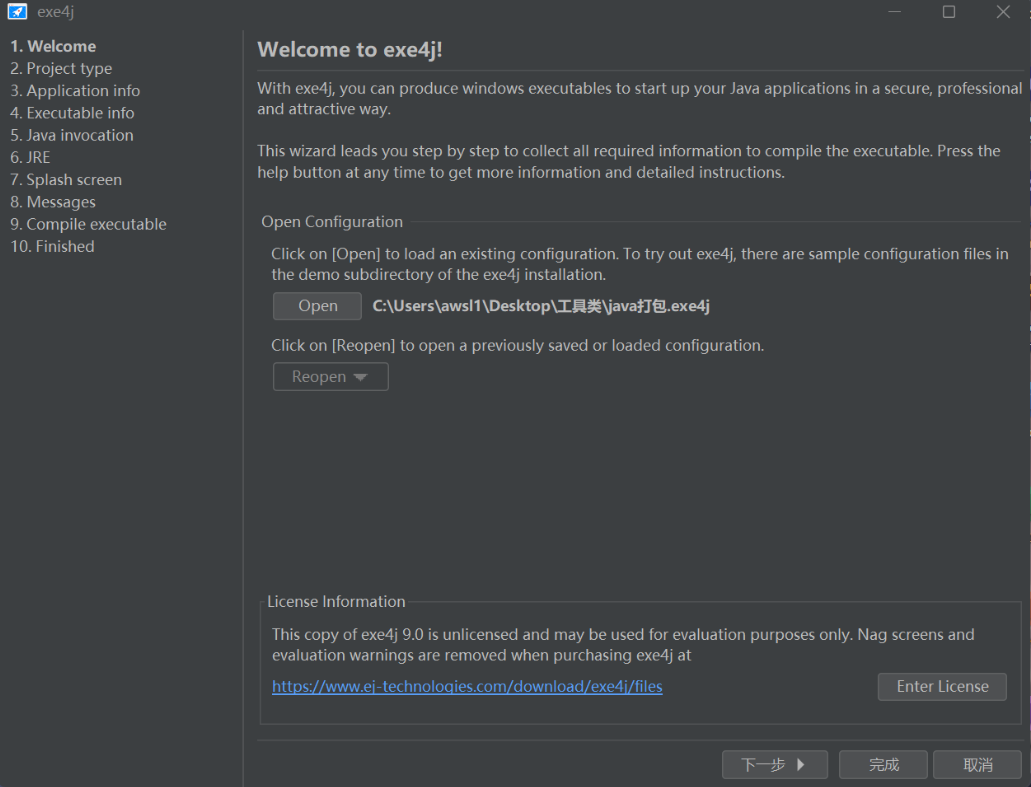Click the Open configuration button

pos(318,306)
